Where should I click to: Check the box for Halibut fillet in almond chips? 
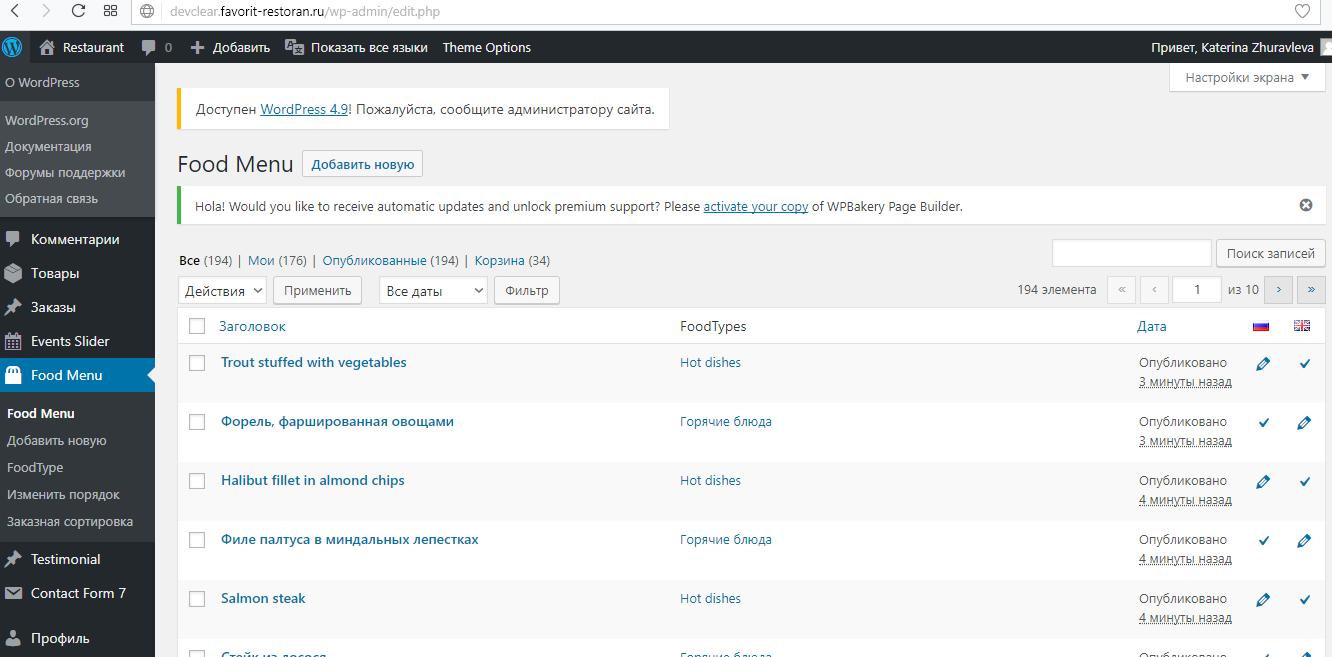[x=197, y=481]
